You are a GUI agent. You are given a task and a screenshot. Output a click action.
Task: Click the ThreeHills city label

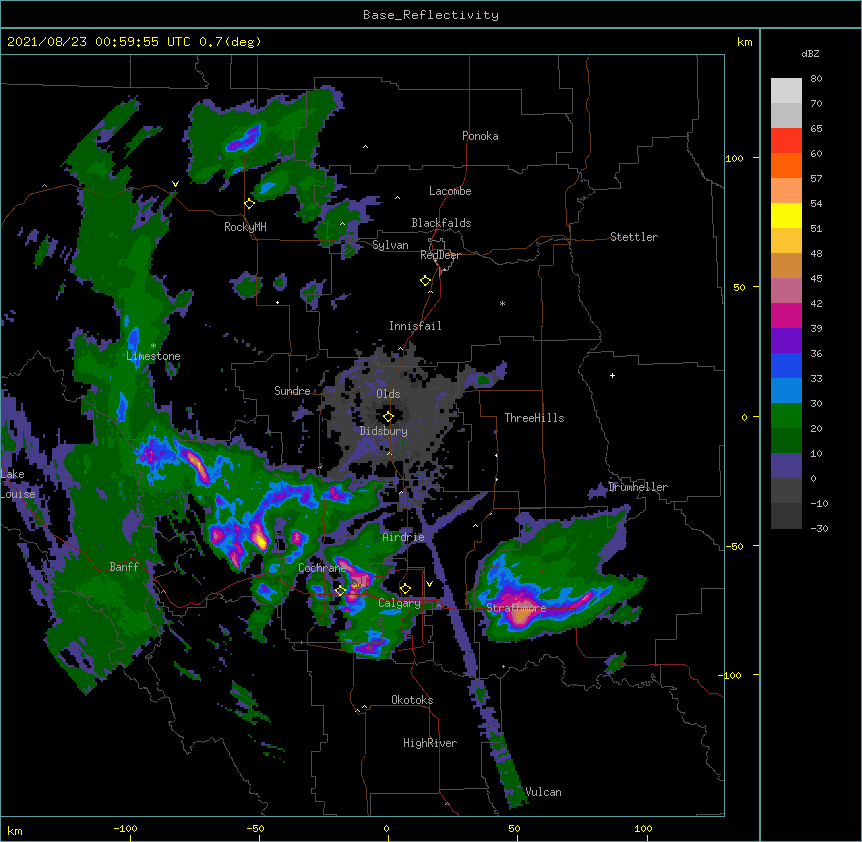(x=534, y=418)
